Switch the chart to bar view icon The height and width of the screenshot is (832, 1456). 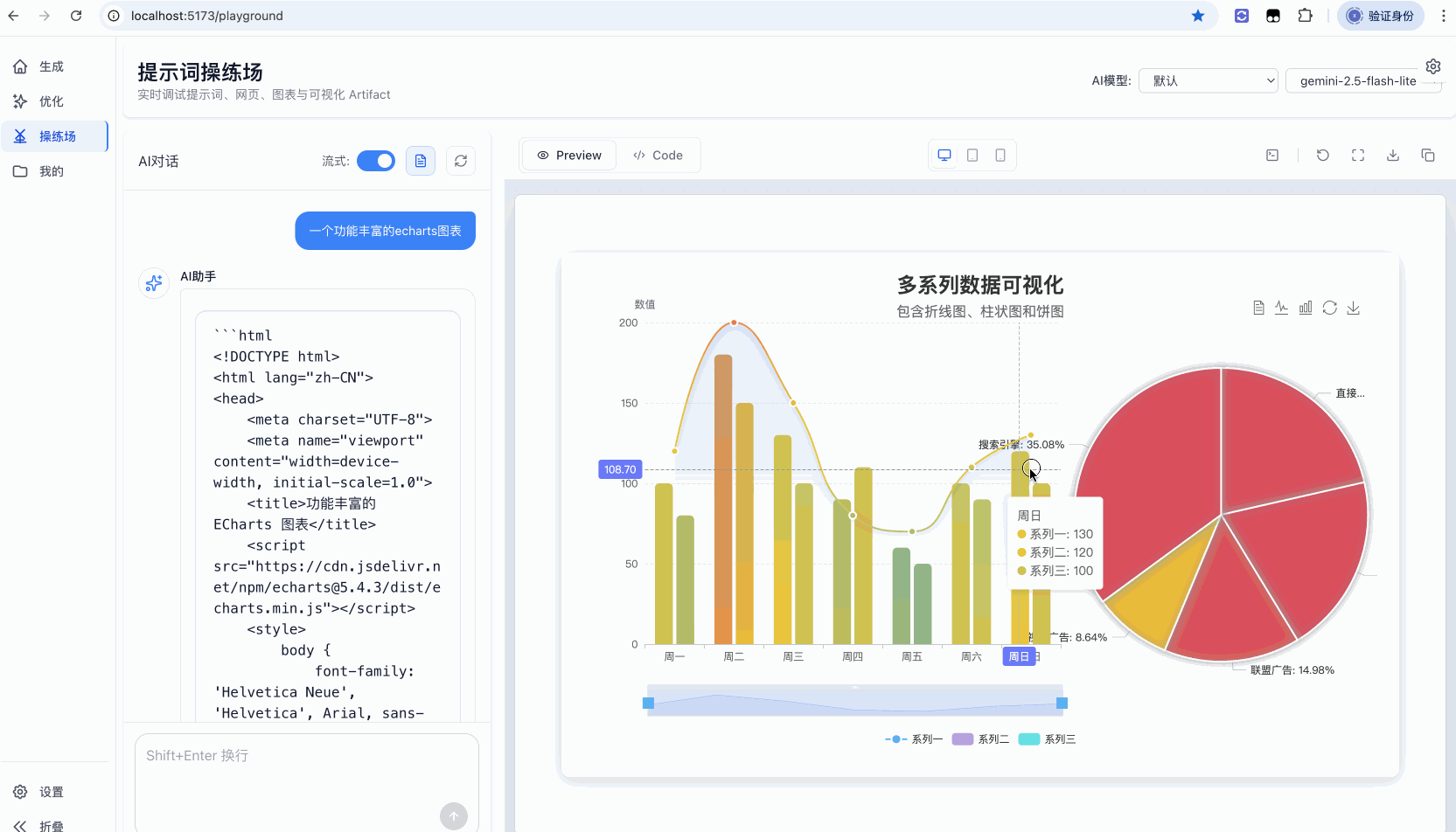click(1306, 307)
